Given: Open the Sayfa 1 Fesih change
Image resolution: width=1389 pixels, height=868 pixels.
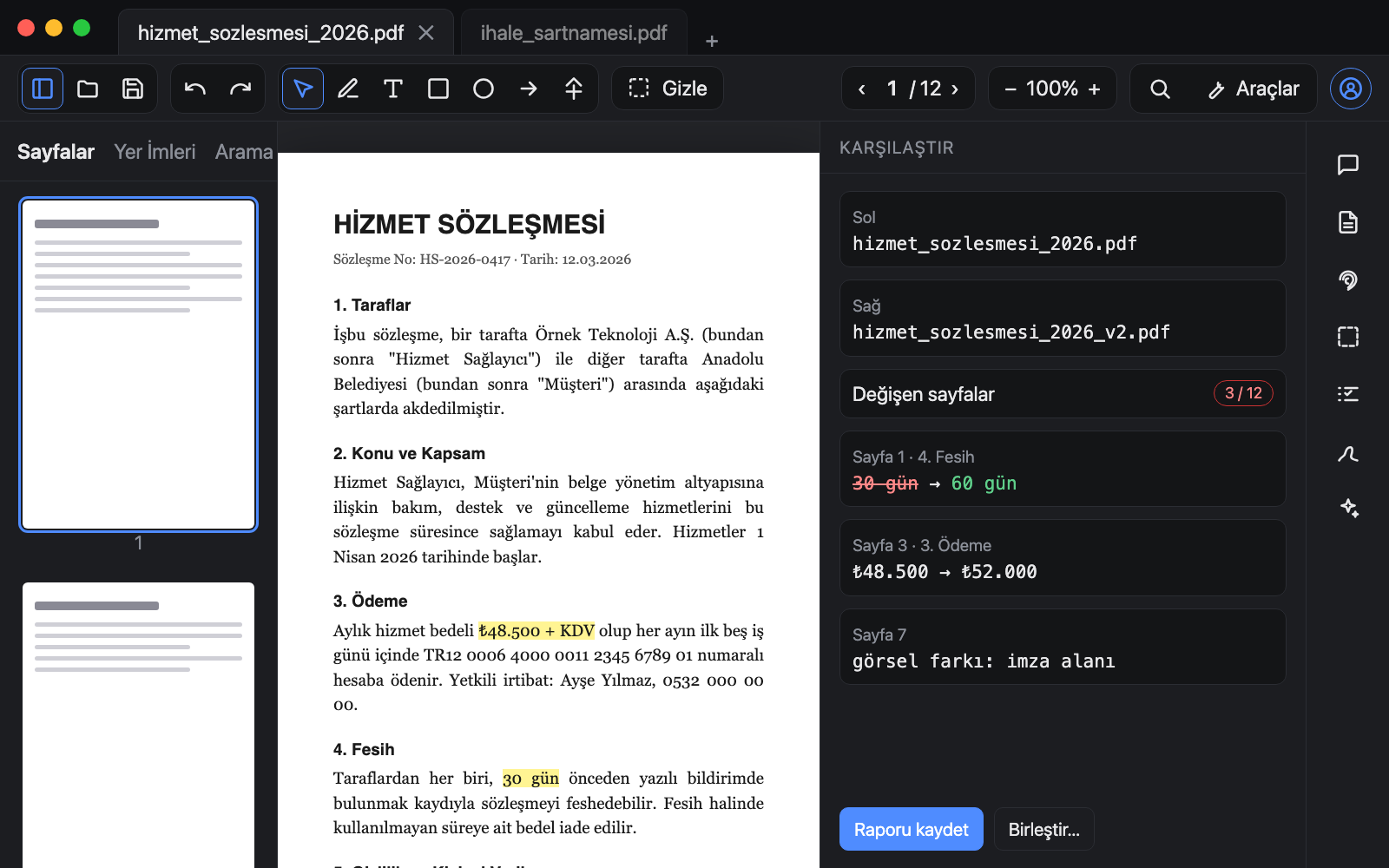Looking at the screenshot, I should coord(1063,469).
